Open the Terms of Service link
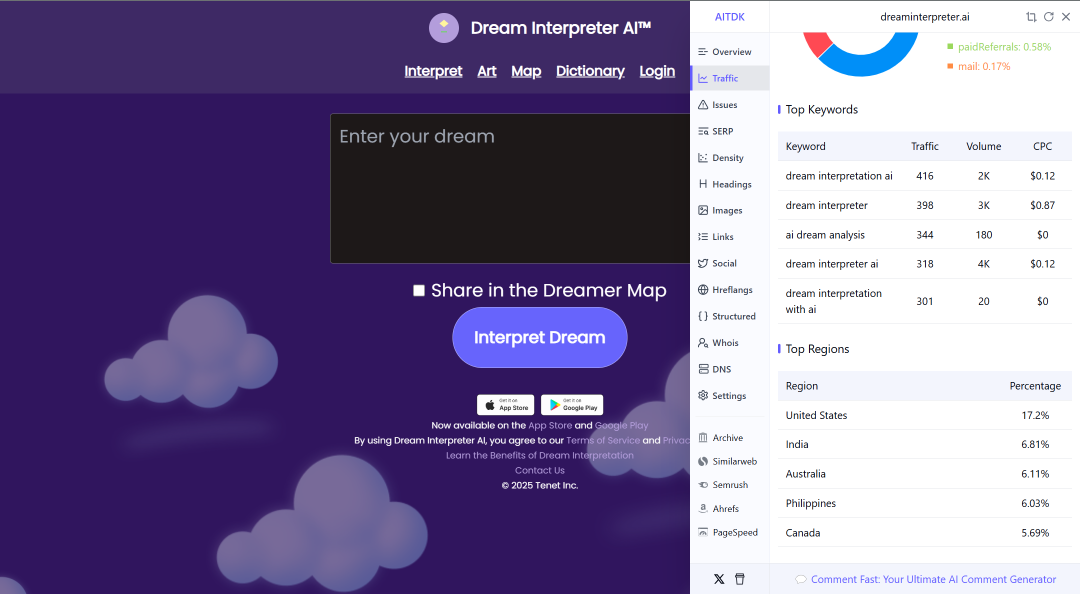 point(603,440)
